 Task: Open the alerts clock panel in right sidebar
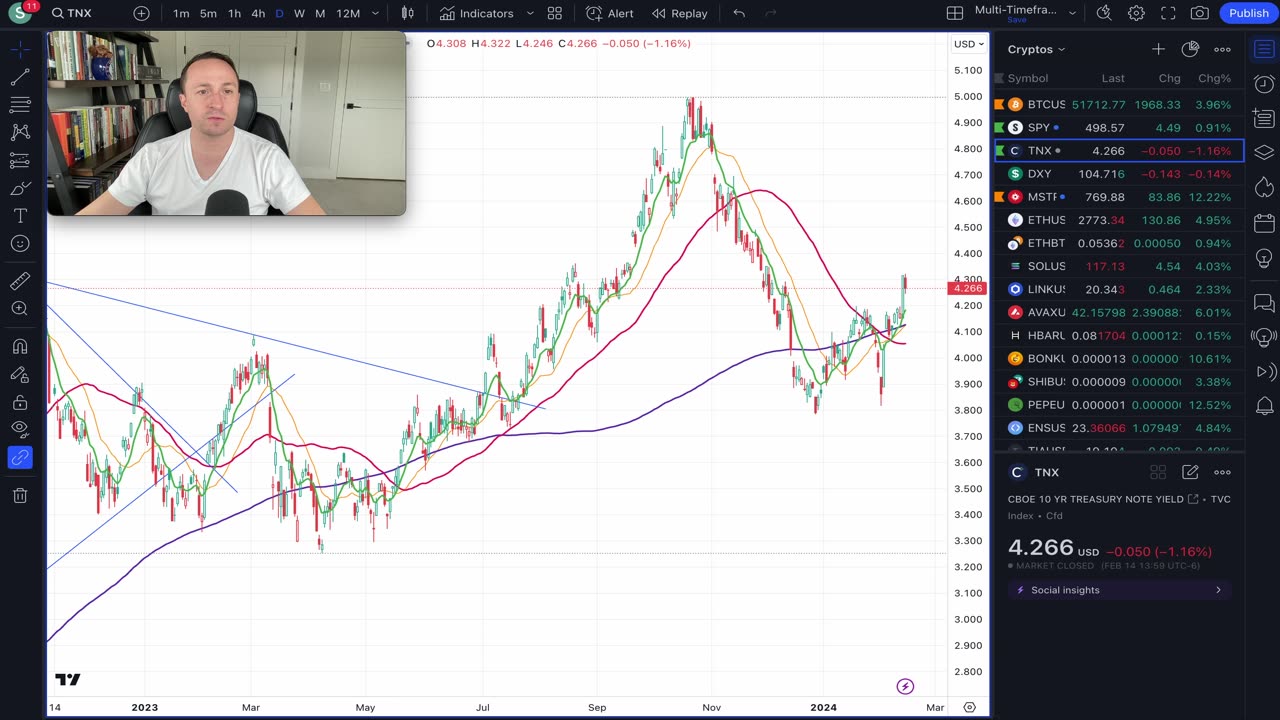(x=1264, y=84)
